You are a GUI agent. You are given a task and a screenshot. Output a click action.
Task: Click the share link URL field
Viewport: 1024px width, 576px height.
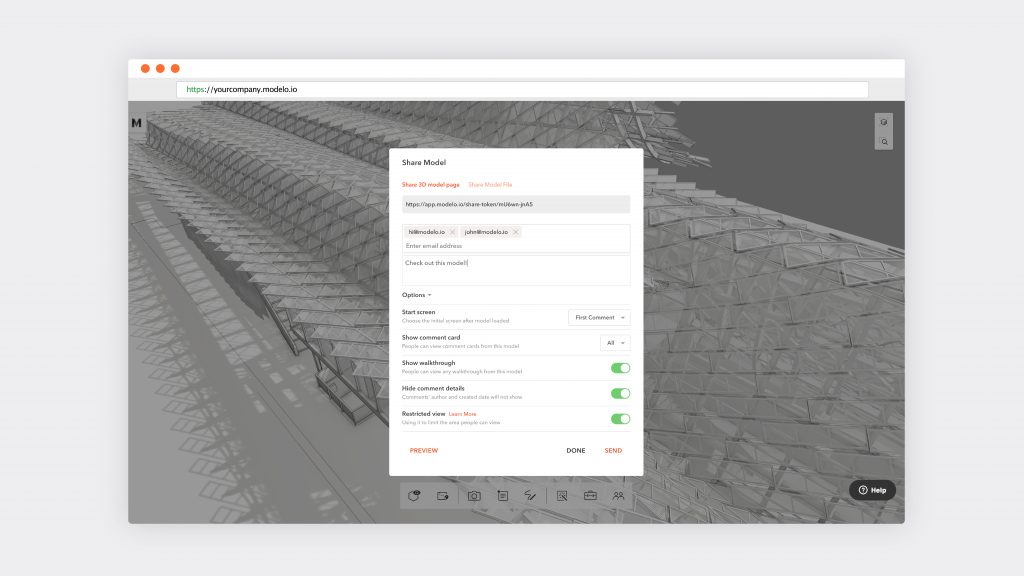coord(516,204)
